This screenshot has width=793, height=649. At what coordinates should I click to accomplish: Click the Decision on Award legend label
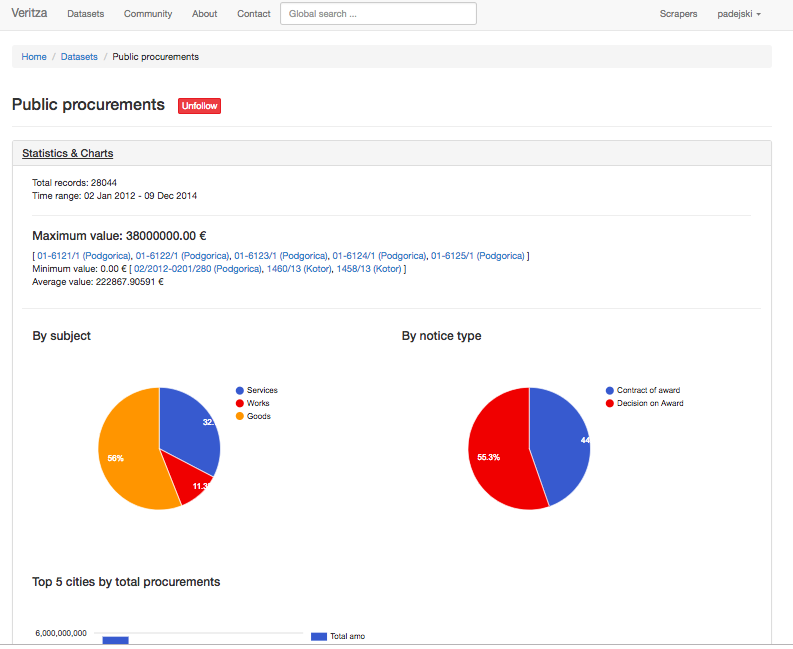pos(650,403)
